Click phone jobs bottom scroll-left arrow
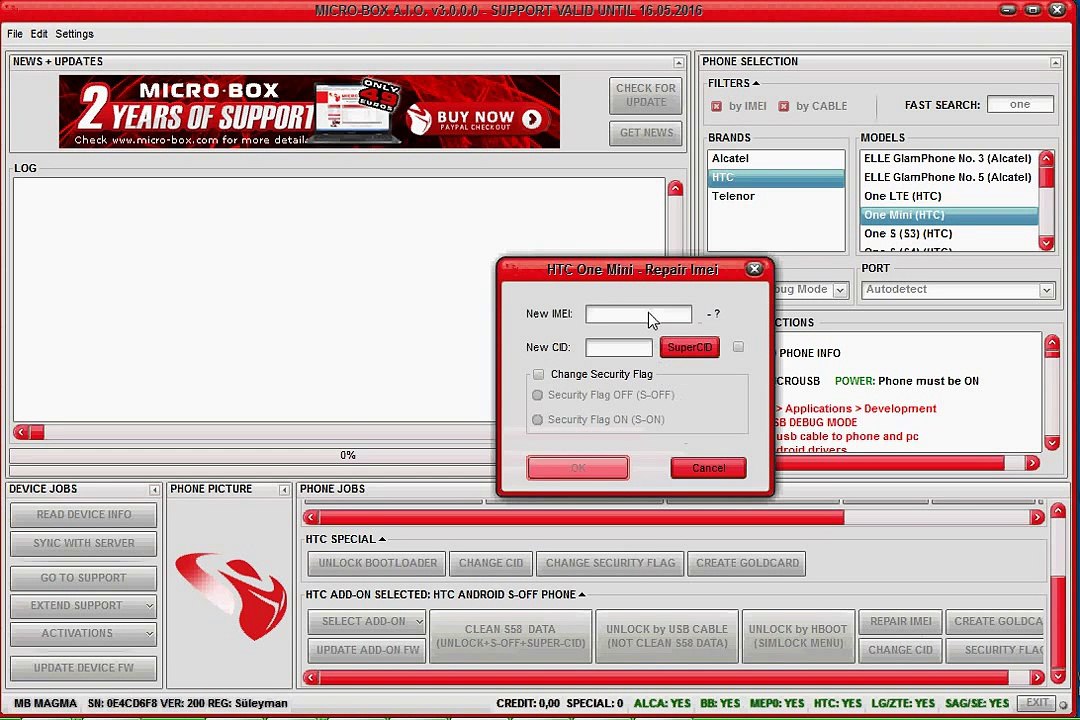Image resolution: width=1080 pixels, height=720 pixels. click(x=311, y=677)
